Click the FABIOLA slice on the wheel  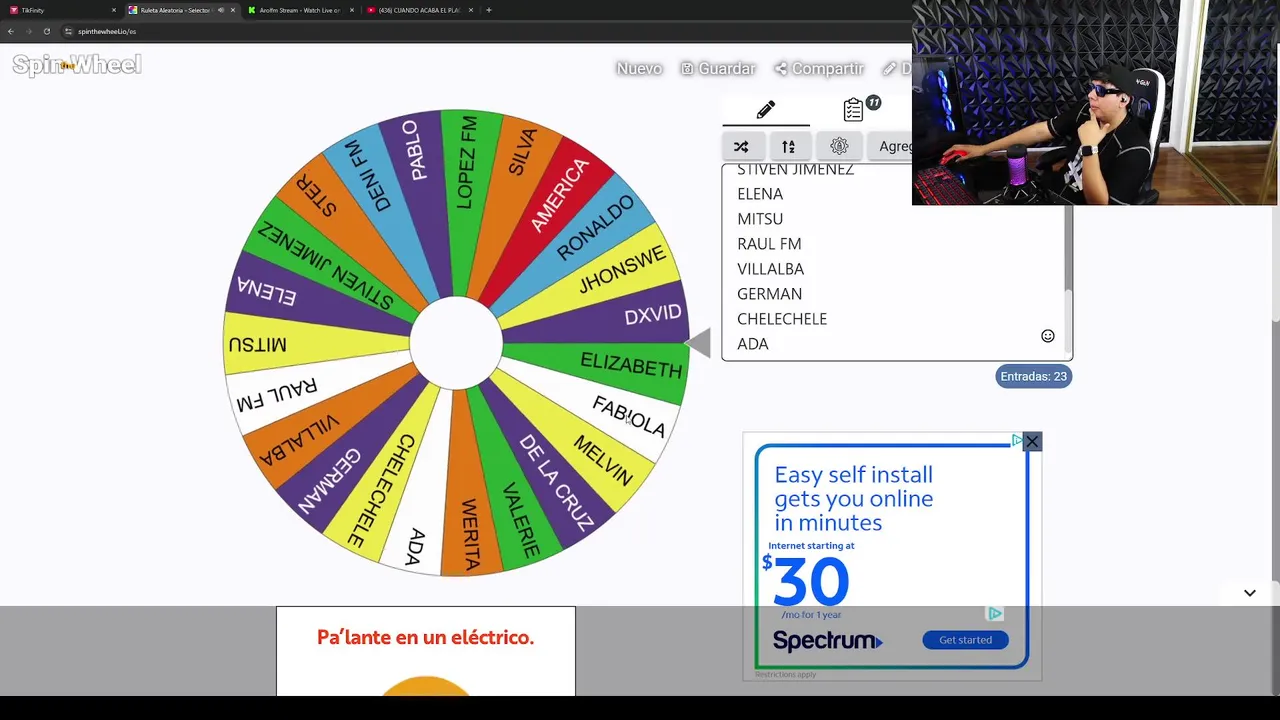[x=628, y=415]
